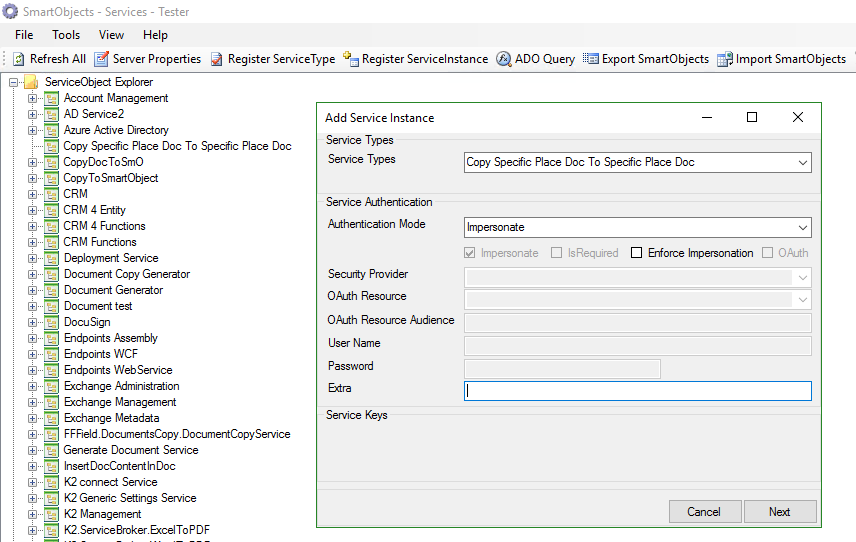Select the DocuSign service icon in tree
856x542 pixels.
coord(52,322)
